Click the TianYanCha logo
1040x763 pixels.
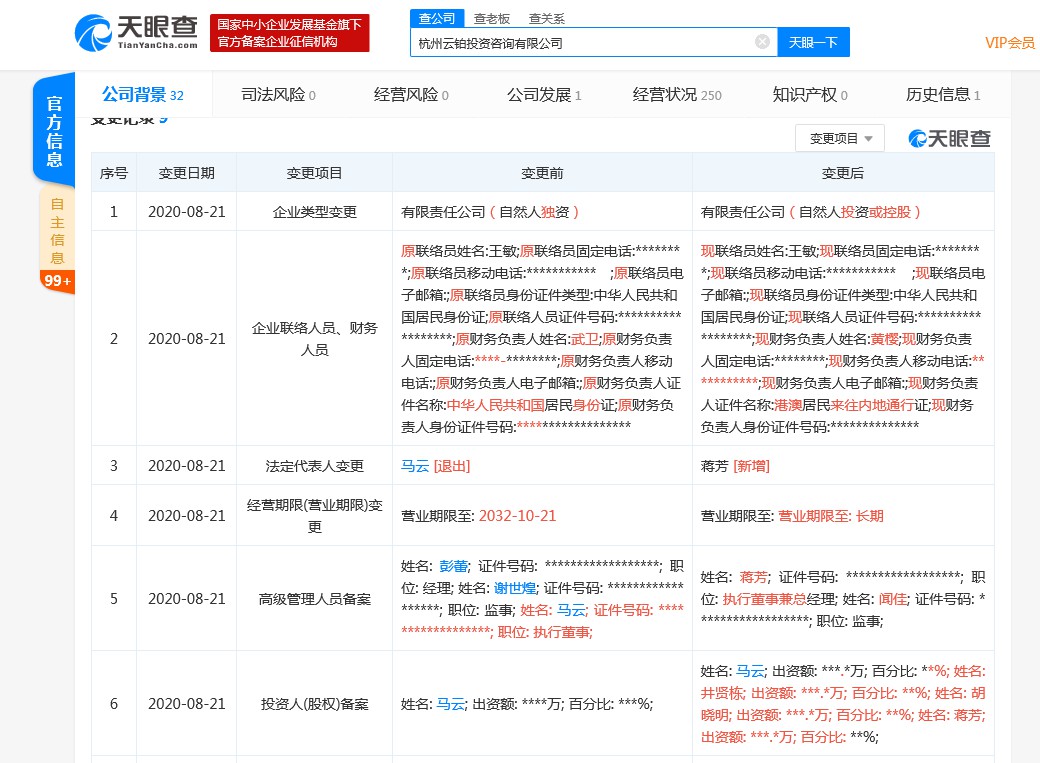[x=136, y=33]
